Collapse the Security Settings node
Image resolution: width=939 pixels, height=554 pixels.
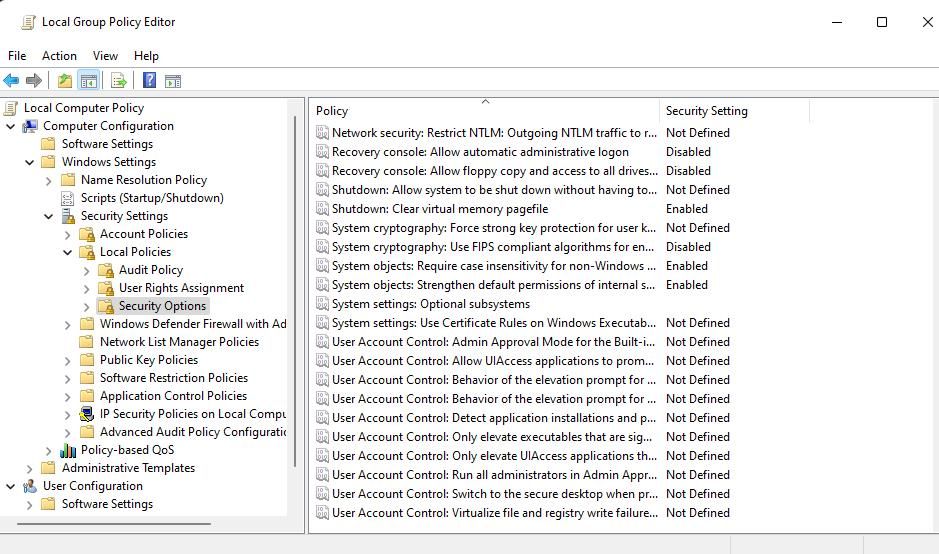(49, 216)
